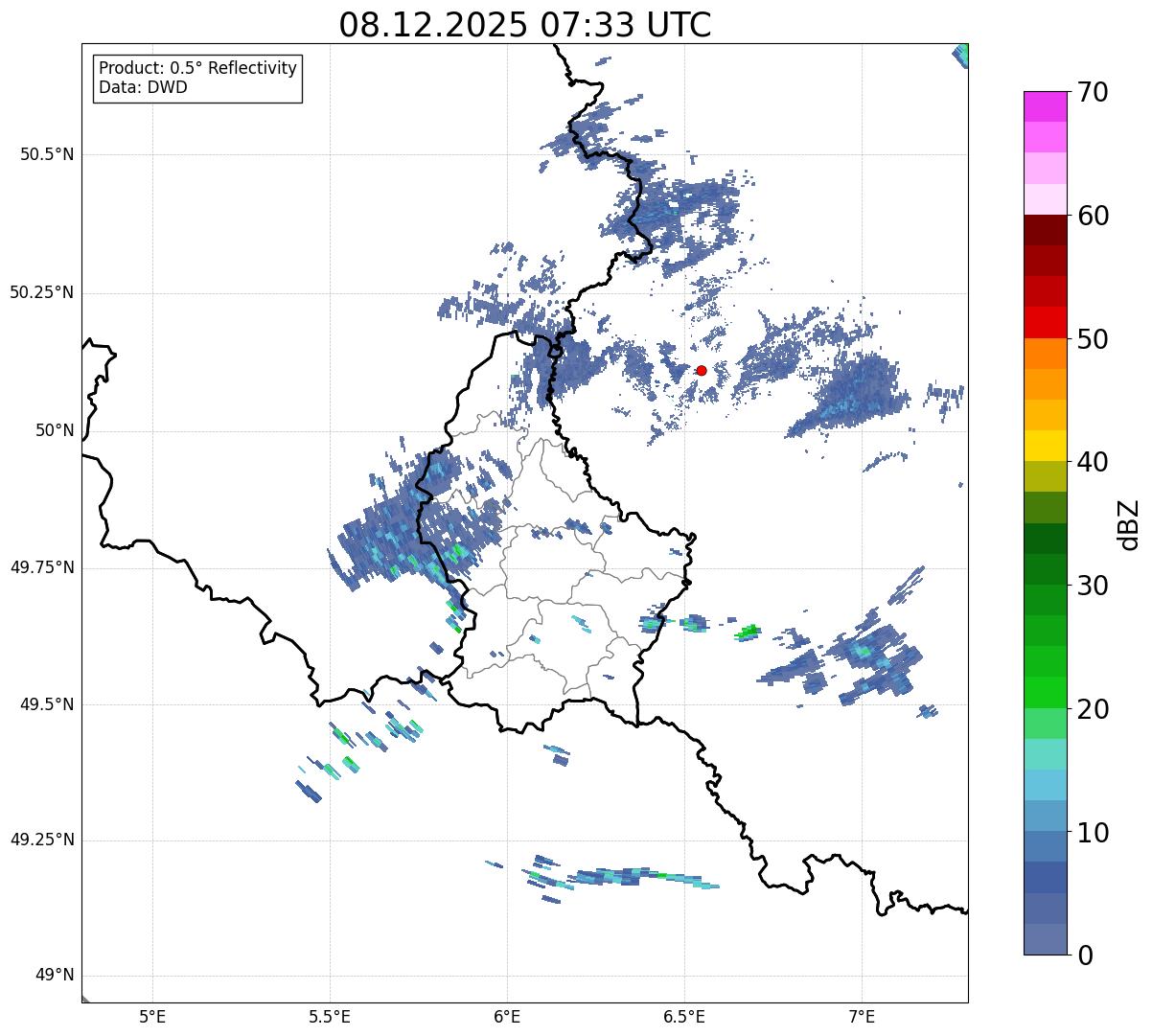Click the 50.5°N latitude label
Image resolution: width=1152 pixels, height=1036 pixels.
pyautogui.click(x=47, y=154)
